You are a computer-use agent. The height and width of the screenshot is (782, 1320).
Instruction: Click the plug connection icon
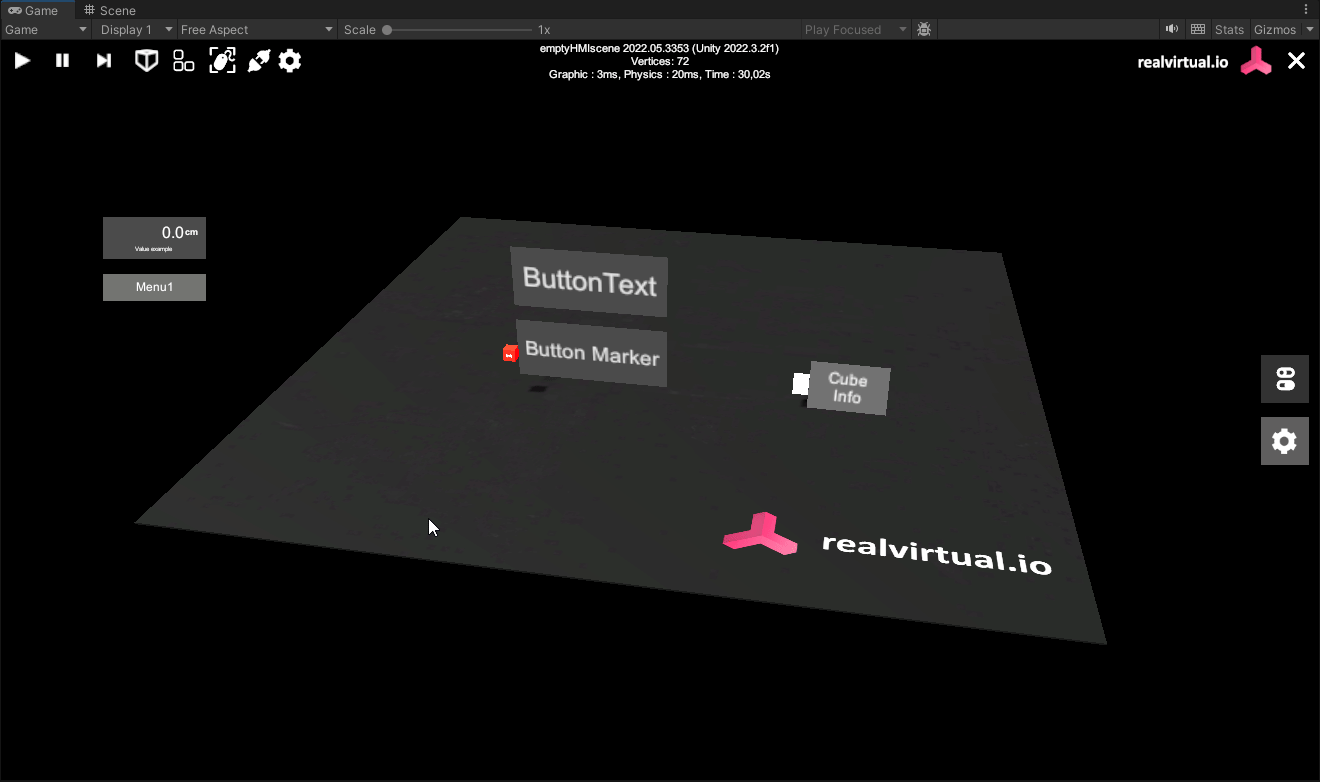259,61
